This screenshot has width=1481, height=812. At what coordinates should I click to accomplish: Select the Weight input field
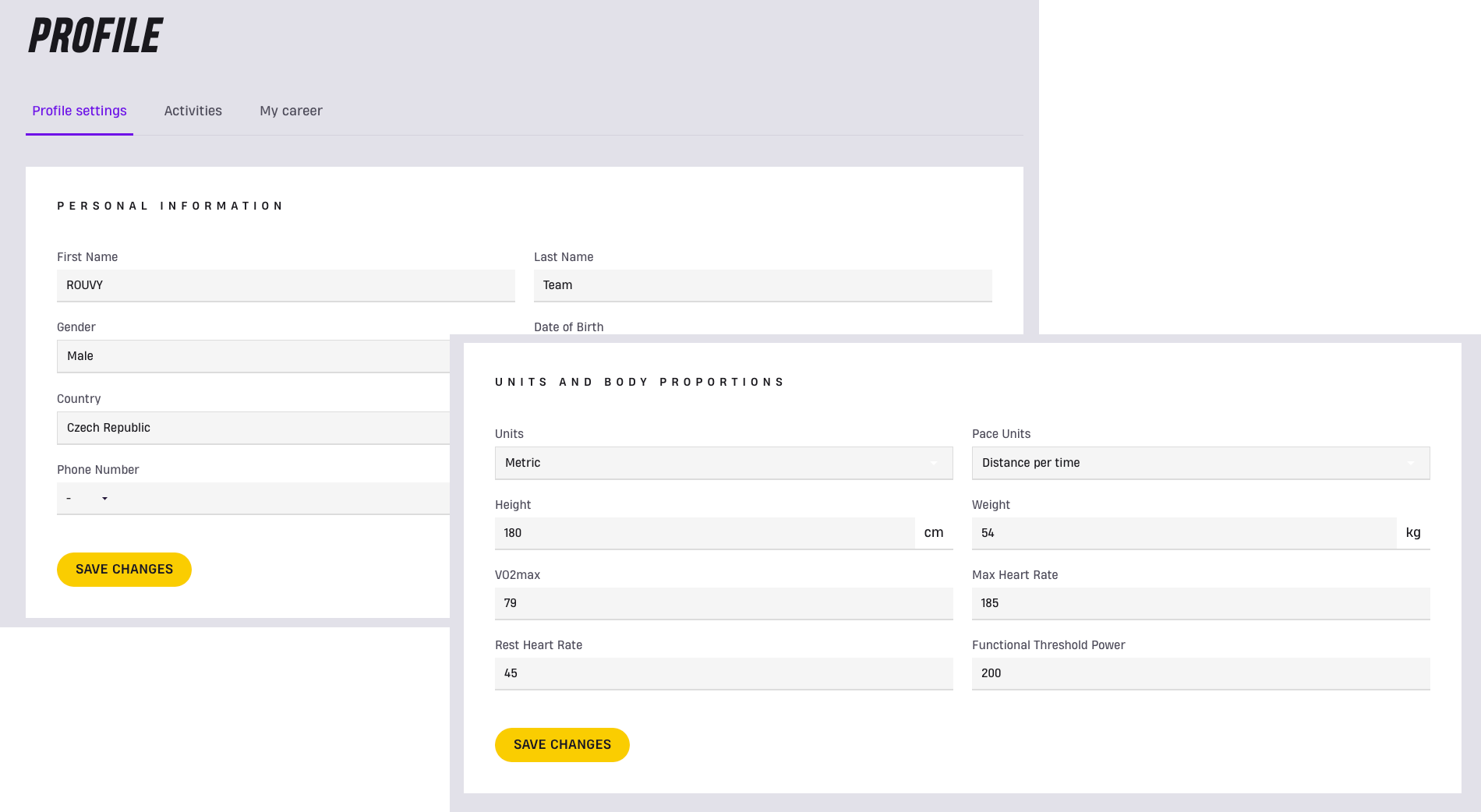pos(1182,533)
